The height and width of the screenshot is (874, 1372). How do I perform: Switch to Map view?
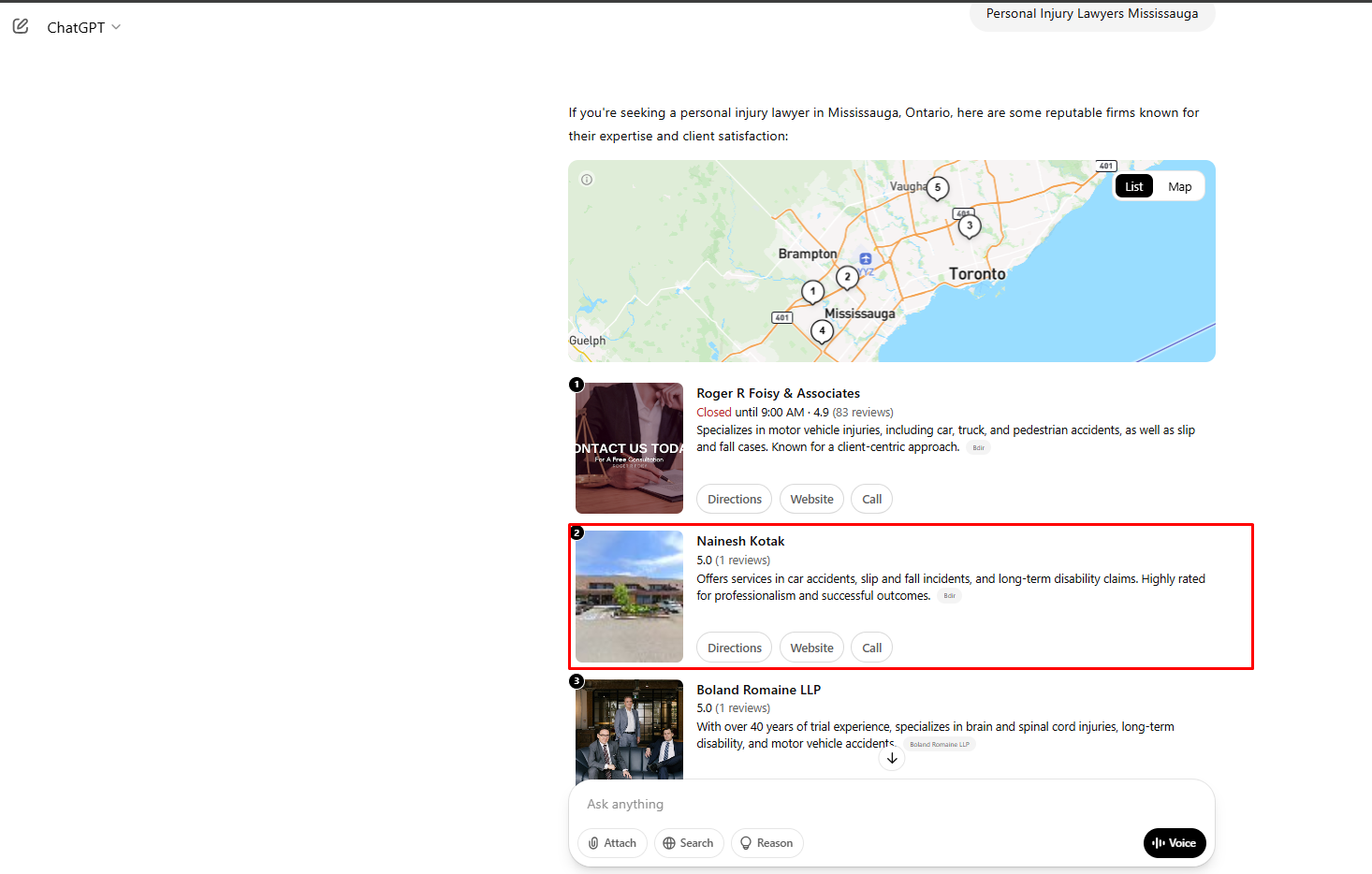pyautogui.click(x=1179, y=187)
